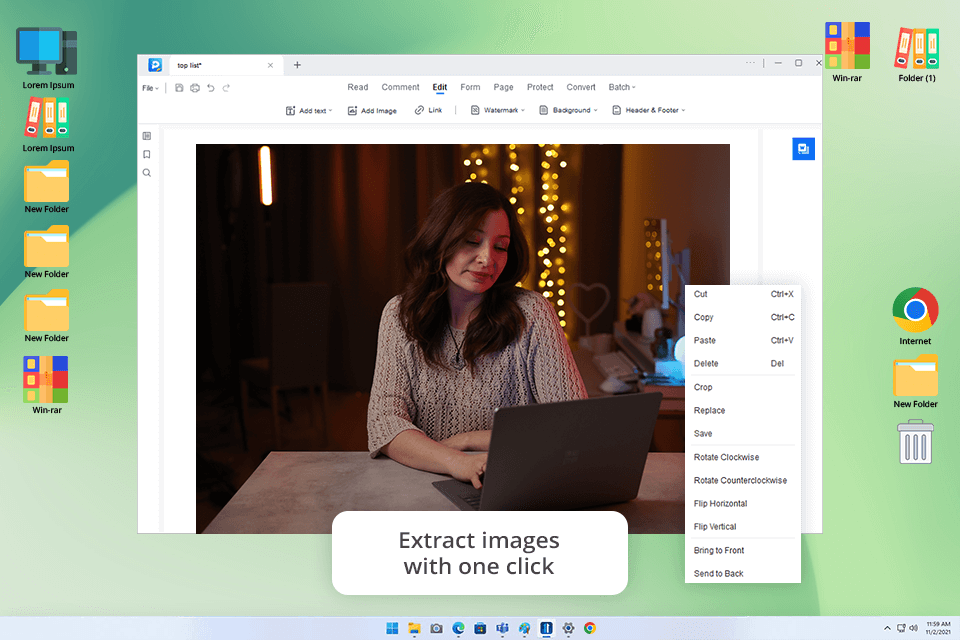Open Settings gear in the taskbar

pos(568,628)
